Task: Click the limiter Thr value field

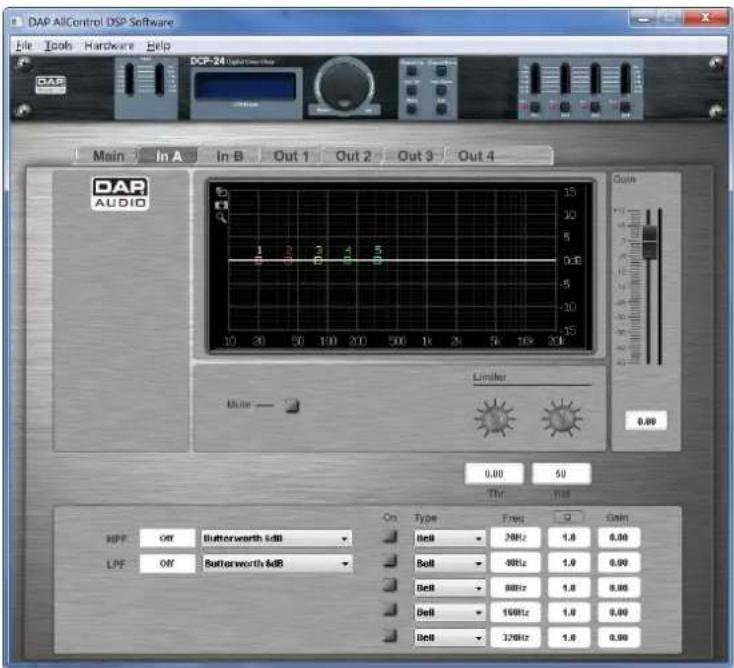Action: click(494, 474)
